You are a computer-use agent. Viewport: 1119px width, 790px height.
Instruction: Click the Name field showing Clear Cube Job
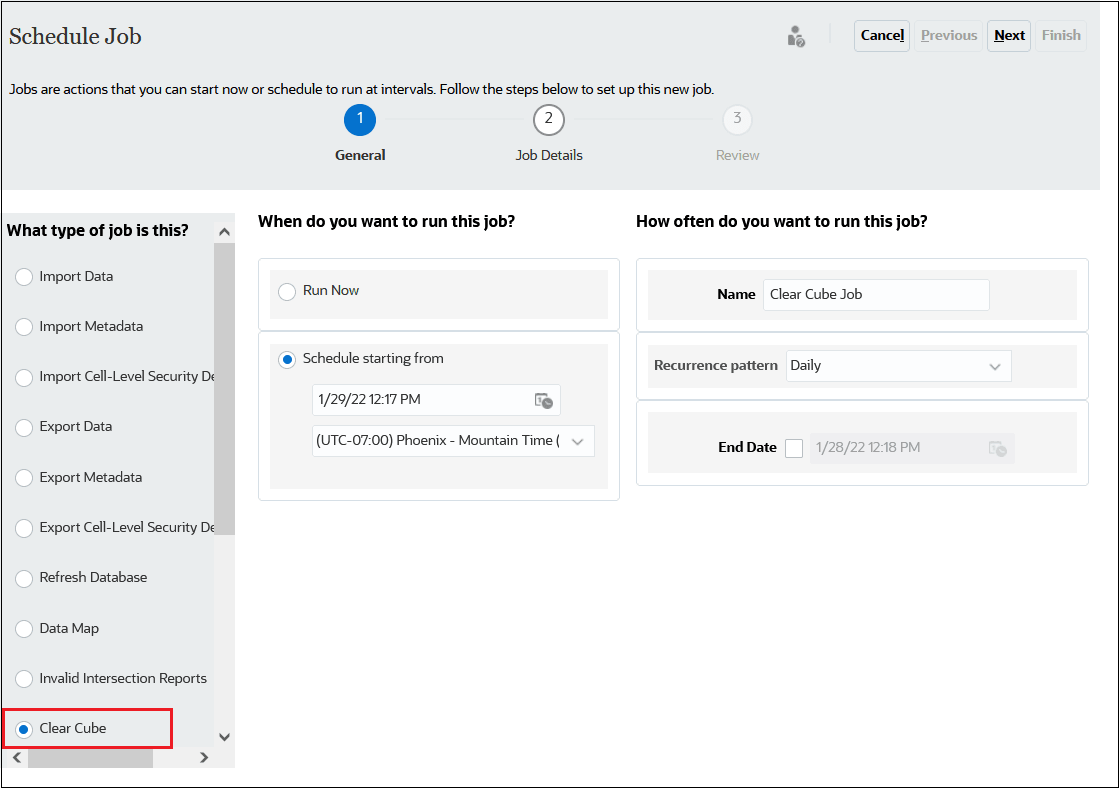(x=876, y=294)
